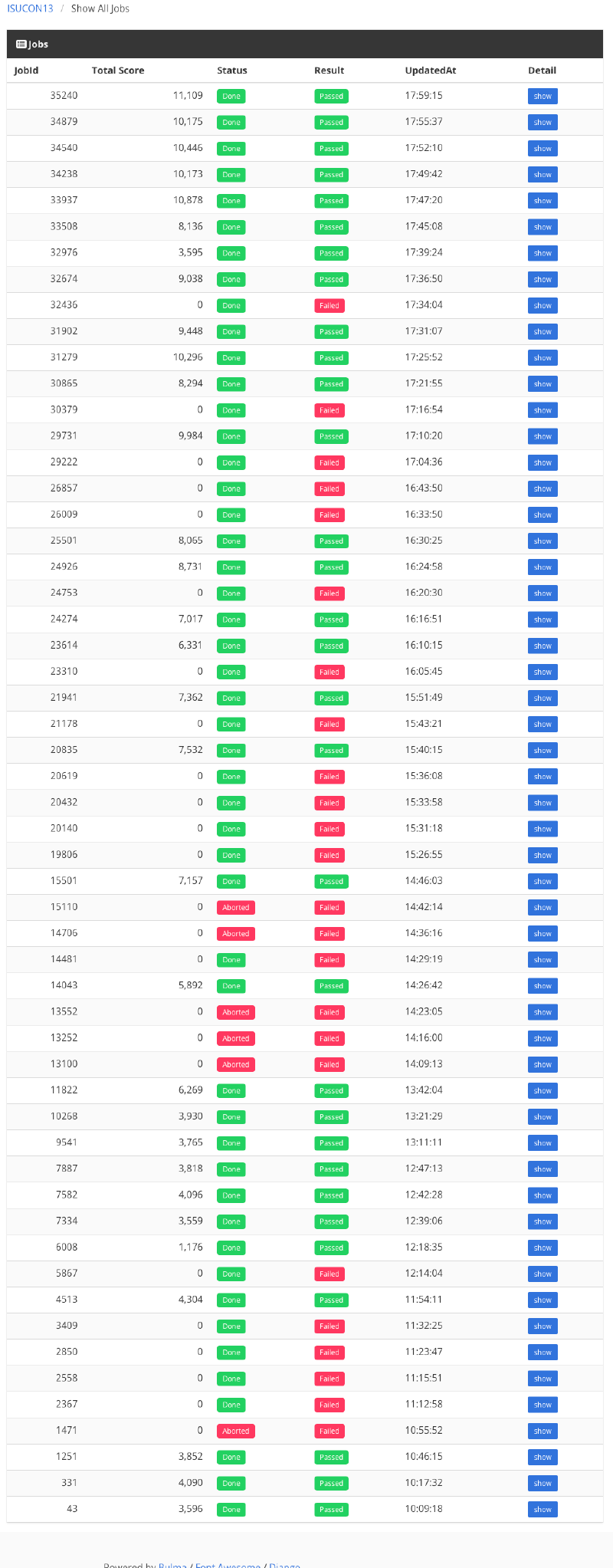Click show on job 24926 row
The width and height of the screenshot is (613, 1568).
542,567
